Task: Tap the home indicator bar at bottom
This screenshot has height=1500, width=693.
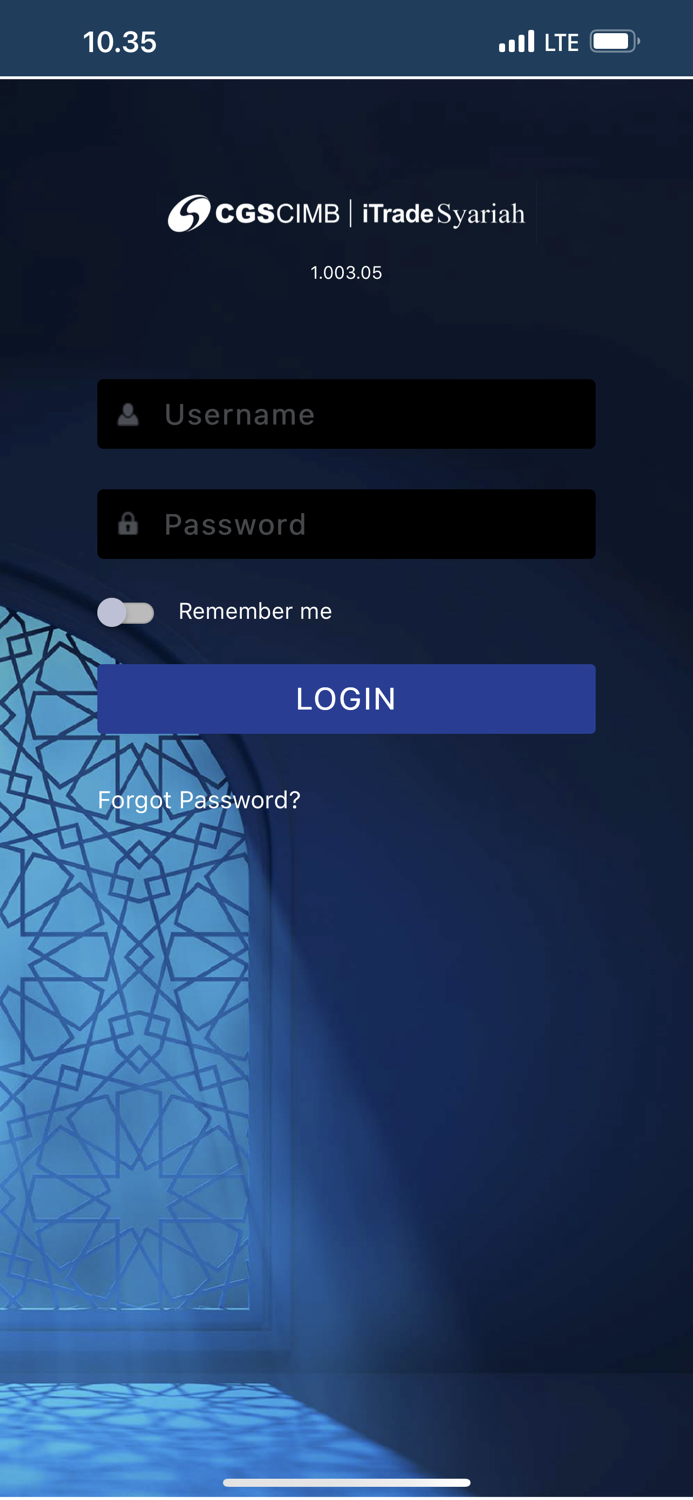Action: (x=346, y=1482)
